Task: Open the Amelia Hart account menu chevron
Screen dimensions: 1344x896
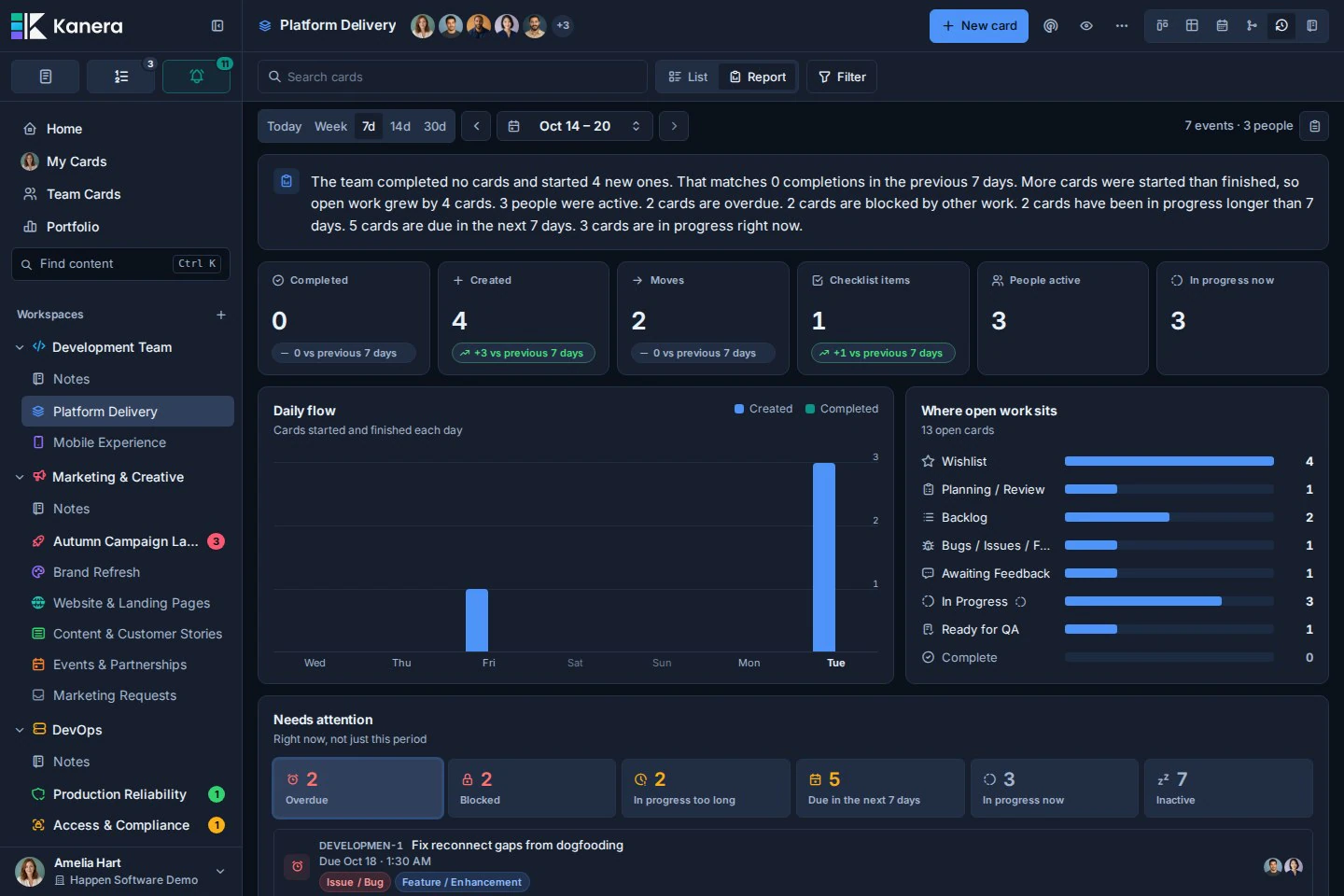Action: [x=220, y=871]
